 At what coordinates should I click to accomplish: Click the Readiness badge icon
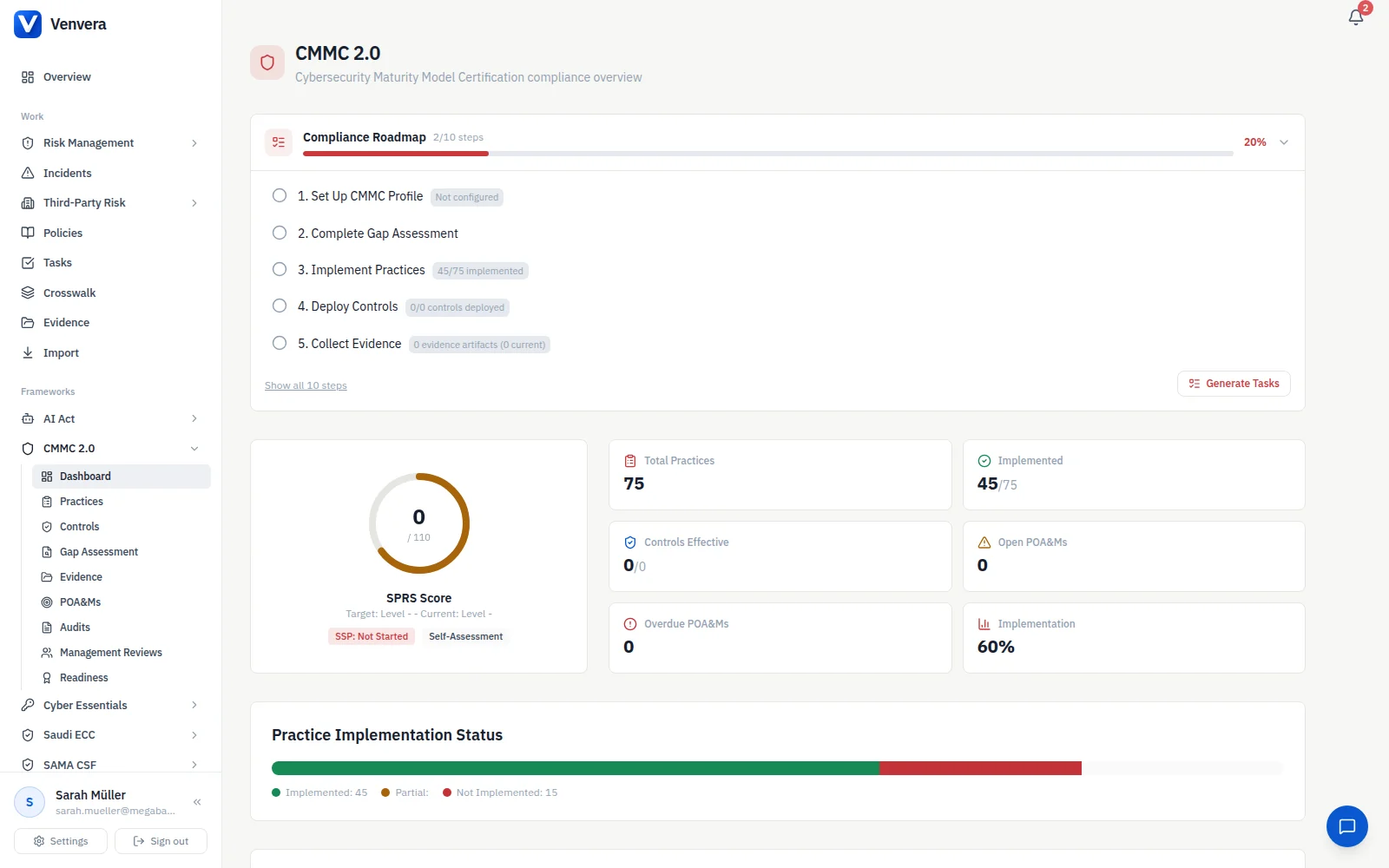[x=47, y=678]
